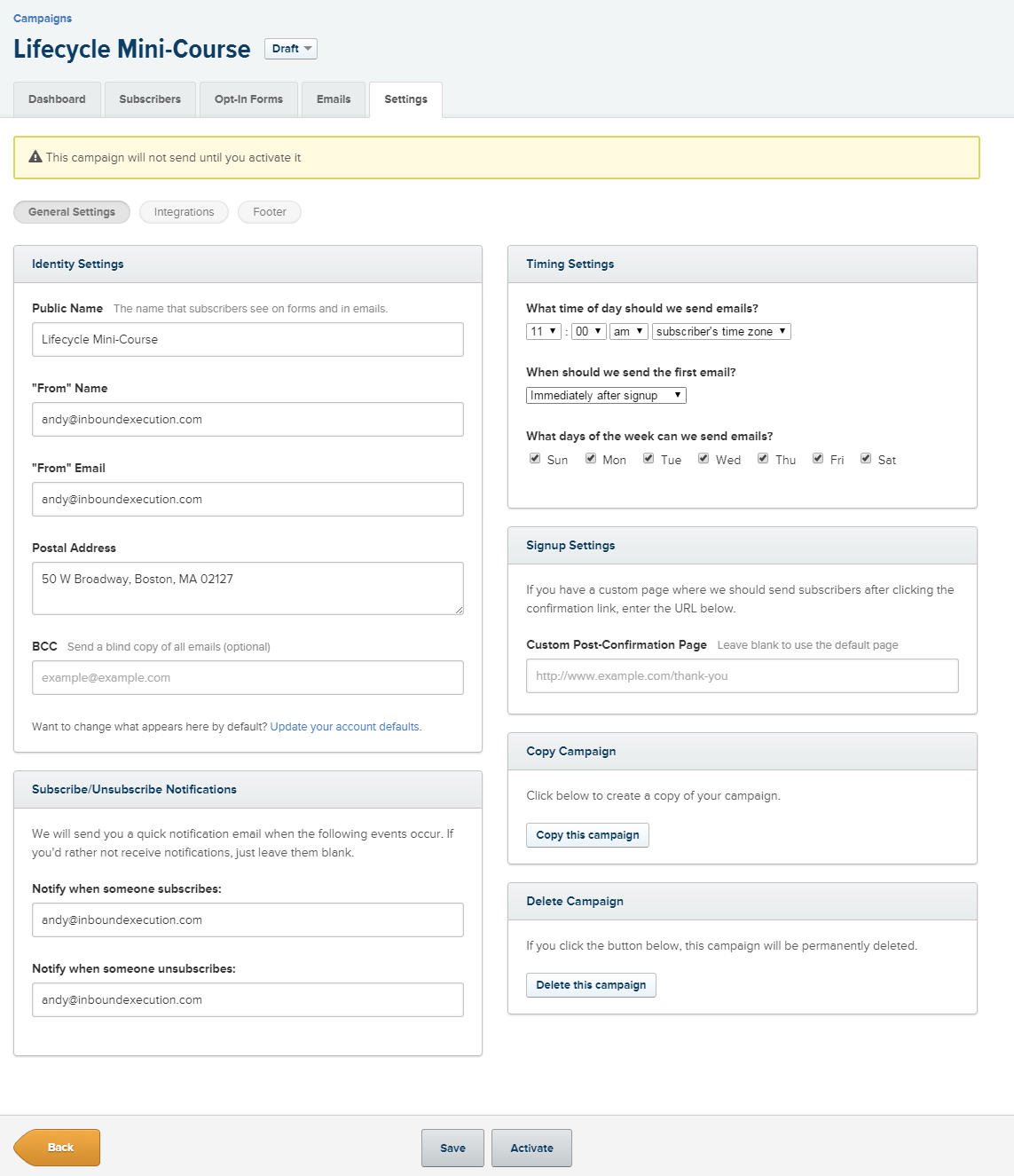Screen dimensions: 1014x1176
Task: Open the am/pm dropdown
Action: pos(629,331)
